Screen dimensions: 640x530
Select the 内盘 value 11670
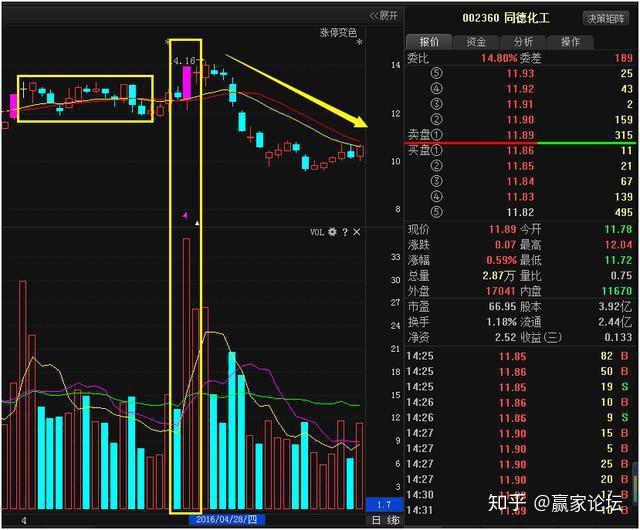(x=617, y=291)
